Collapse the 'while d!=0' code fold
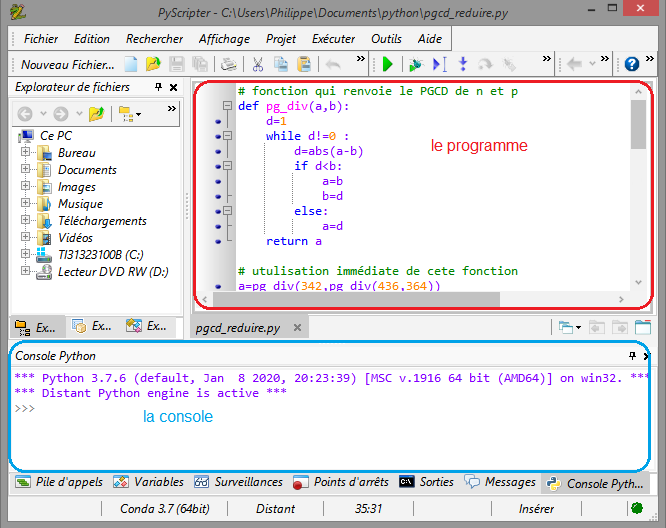The height and width of the screenshot is (528, 666). (x=227, y=137)
